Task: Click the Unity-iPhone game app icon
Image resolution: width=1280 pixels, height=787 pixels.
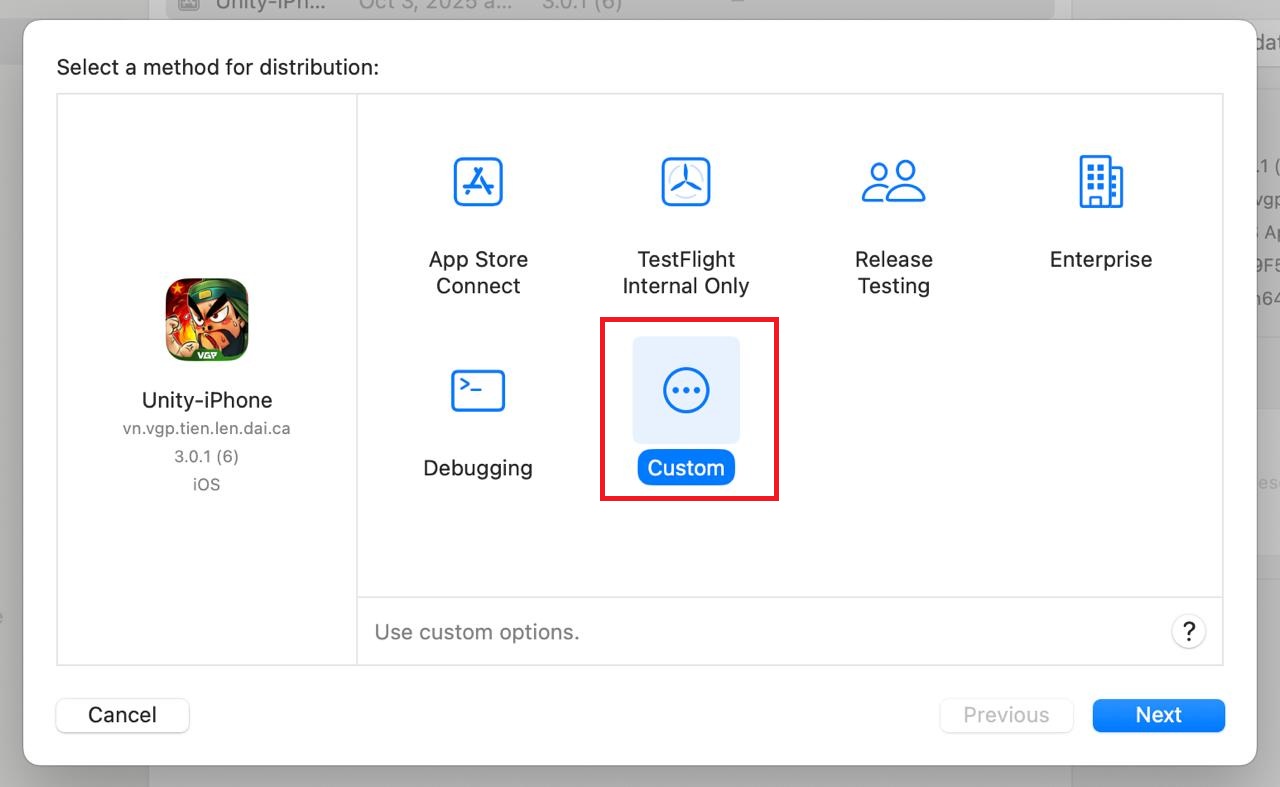Action: point(207,320)
